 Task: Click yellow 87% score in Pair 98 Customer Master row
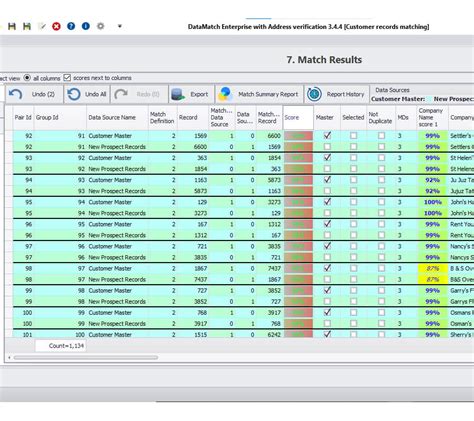point(433,268)
